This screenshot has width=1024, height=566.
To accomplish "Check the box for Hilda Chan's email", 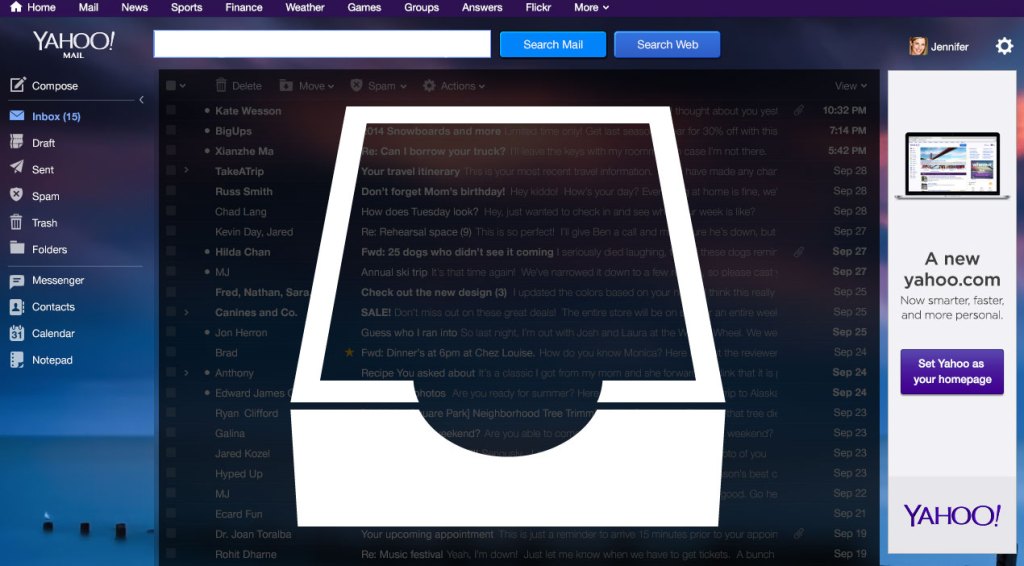I will [x=171, y=251].
